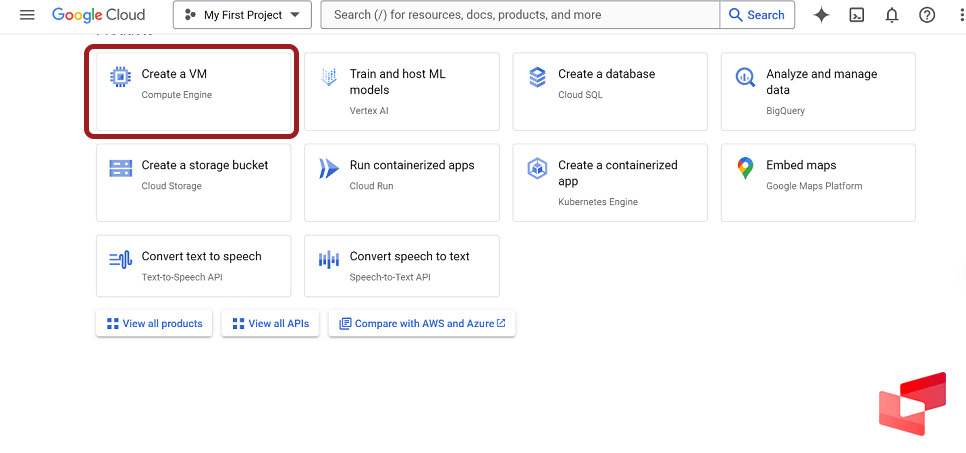Activate Cloud Shell terminal icon

tap(857, 15)
